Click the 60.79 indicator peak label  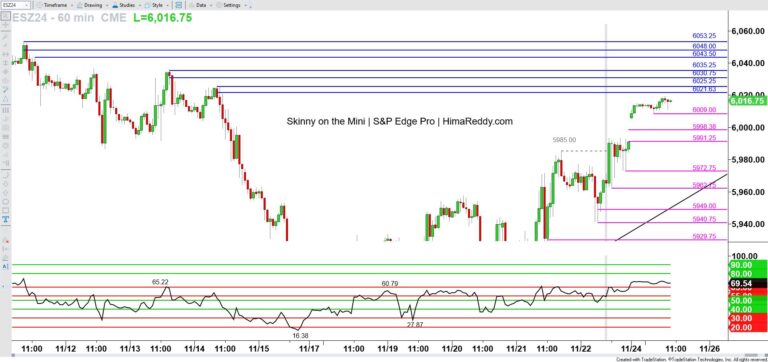[x=390, y=283]
